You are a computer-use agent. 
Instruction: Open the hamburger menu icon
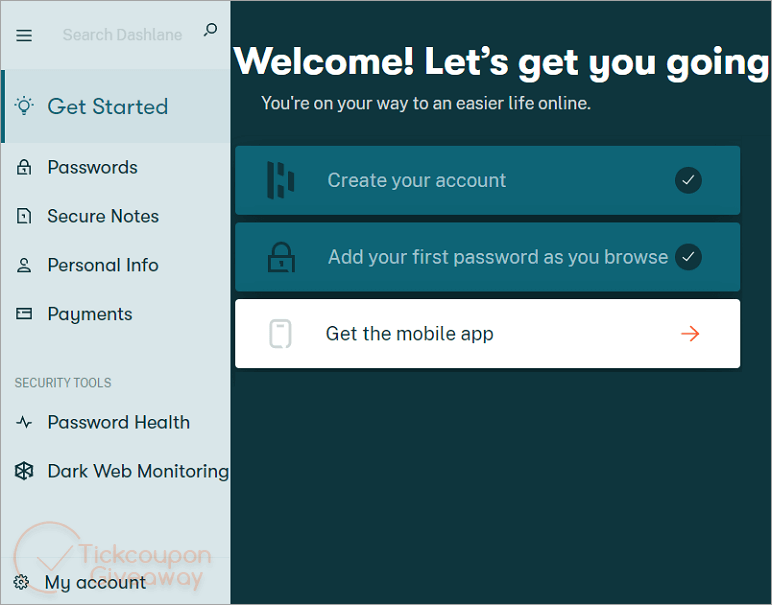click(24, 35)
